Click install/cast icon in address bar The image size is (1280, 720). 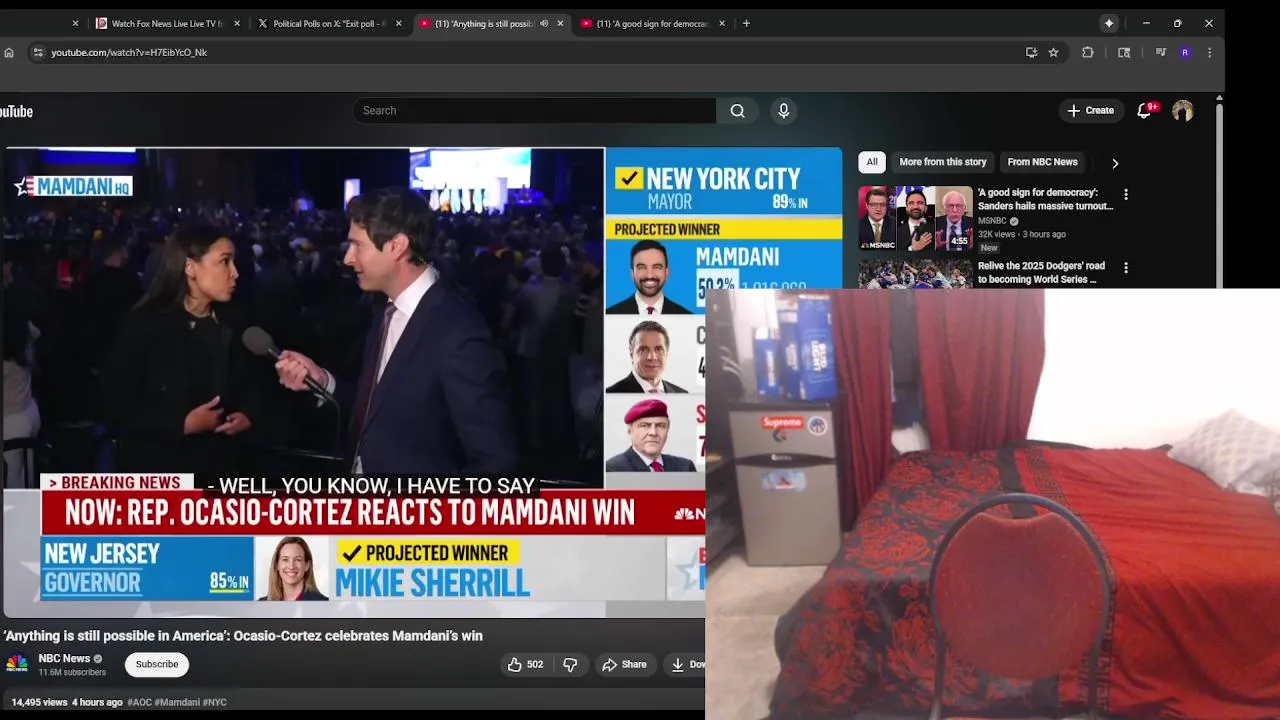click(x=1031, y=53)
